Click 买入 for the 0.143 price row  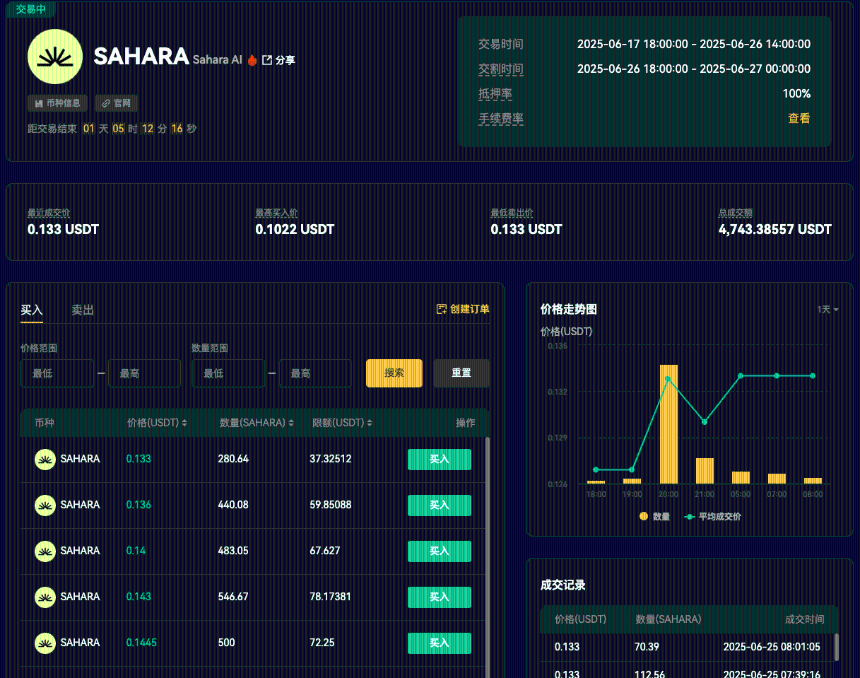[439, 597]
